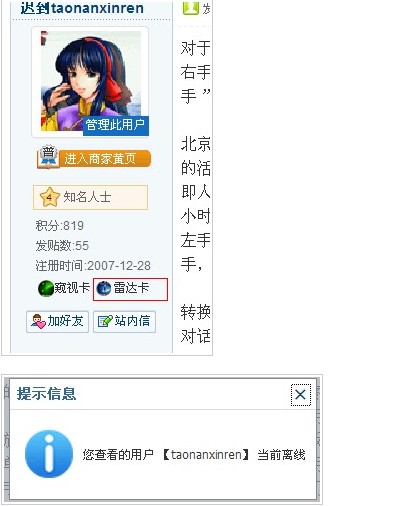Click the 站内信 pencil note icon
Viewport: 416px width, 506px height.
(105, 321)
